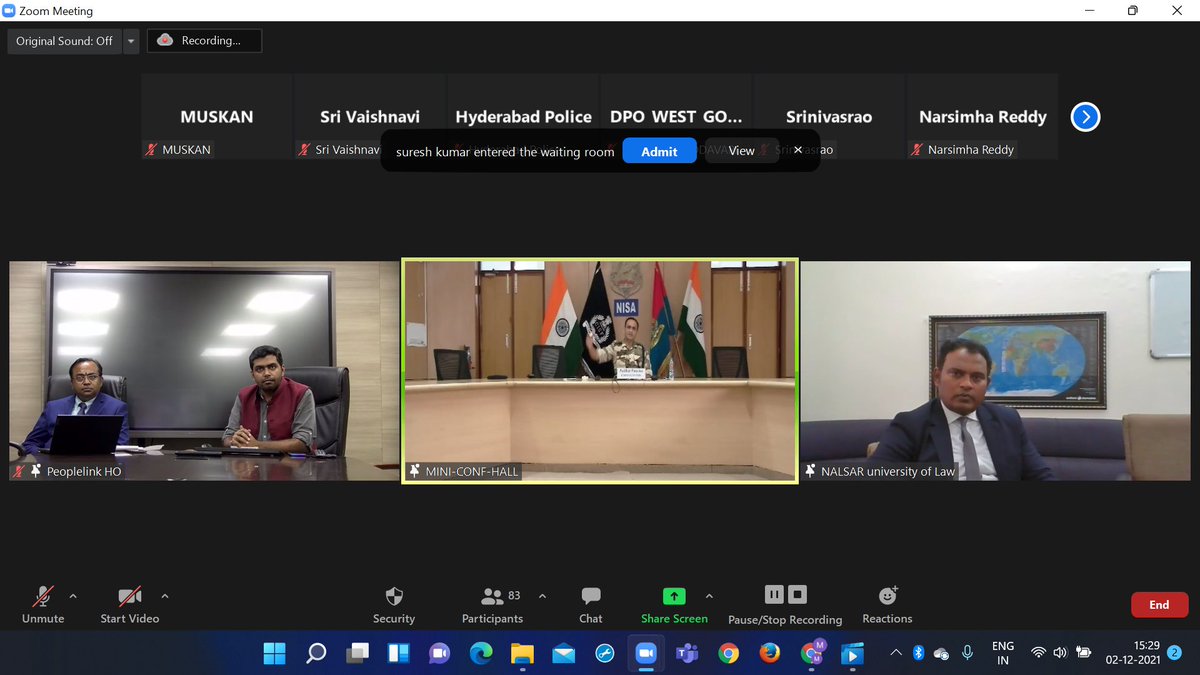
Task: Show next participants with the blue arrow
Action: click(1085, 117)
